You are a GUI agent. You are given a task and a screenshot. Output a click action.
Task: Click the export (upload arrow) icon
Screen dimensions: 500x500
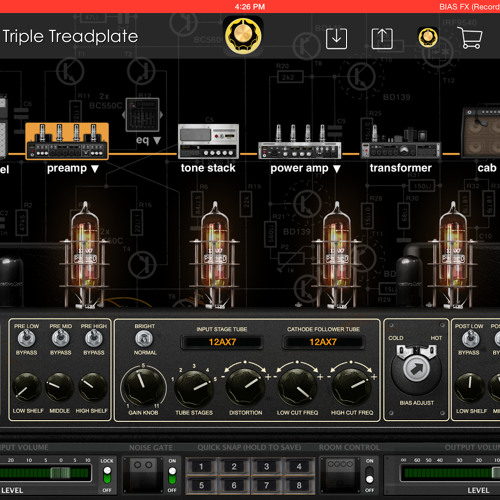tap(382, 39)
